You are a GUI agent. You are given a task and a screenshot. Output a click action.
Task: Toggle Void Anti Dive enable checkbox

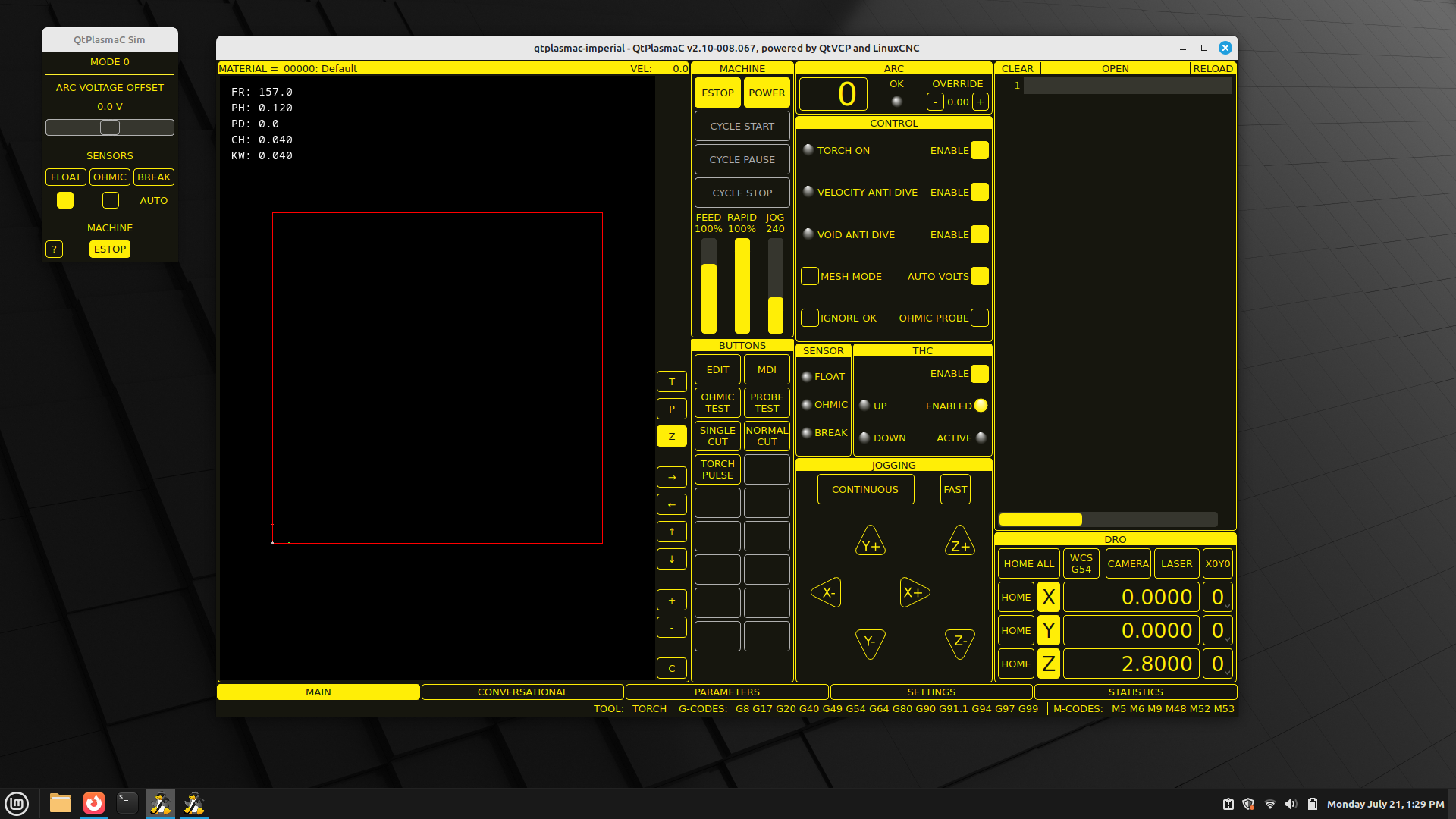(x=980, y=234)
